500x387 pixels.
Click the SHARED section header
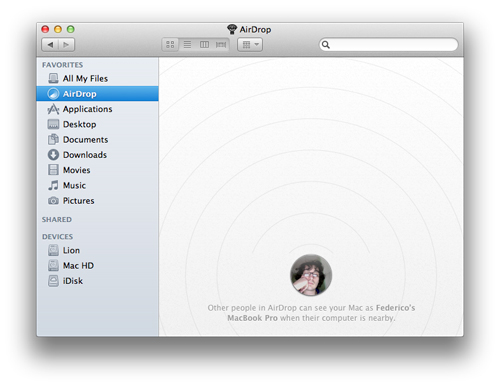[x=57, y=219]
